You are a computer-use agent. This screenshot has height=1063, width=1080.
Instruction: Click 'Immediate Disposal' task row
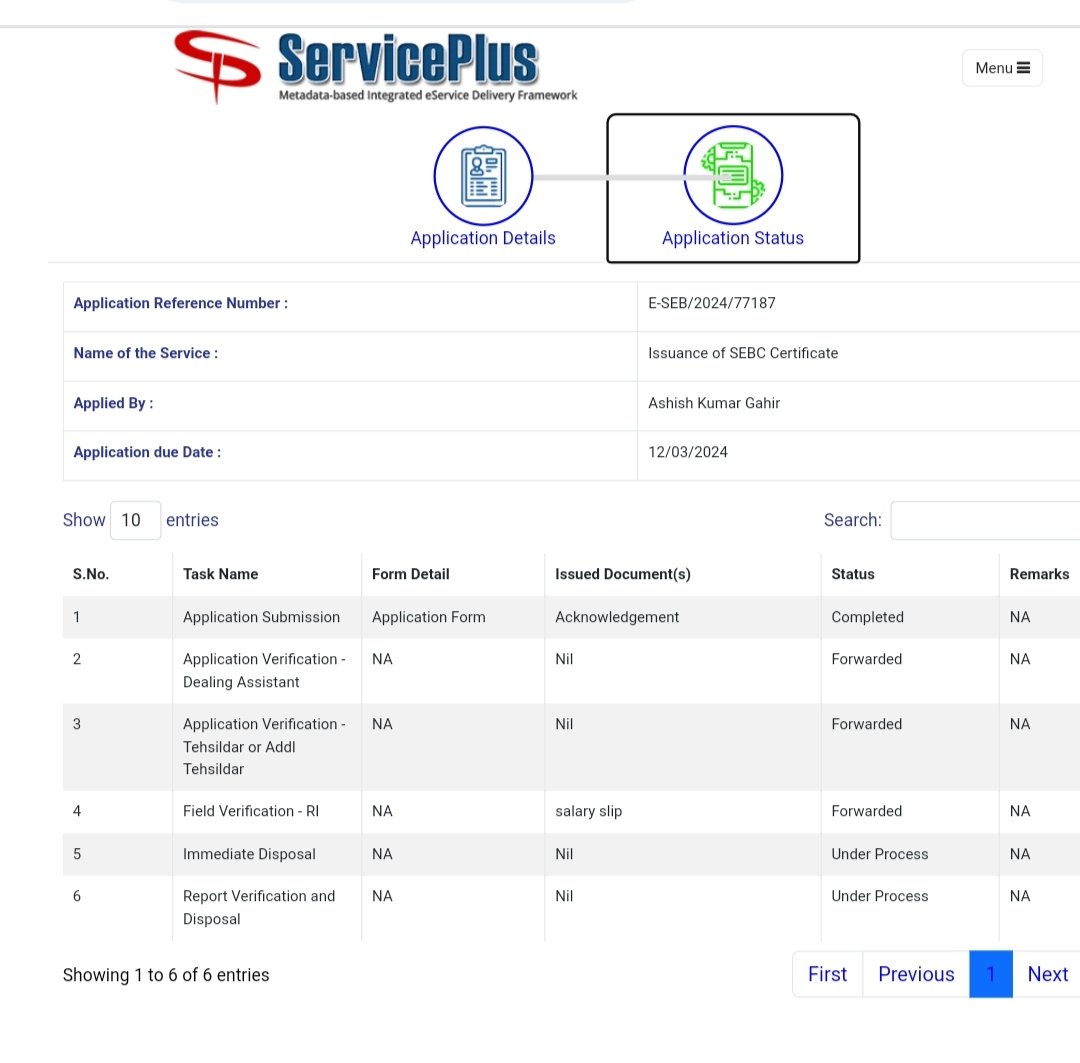(249, 854)
